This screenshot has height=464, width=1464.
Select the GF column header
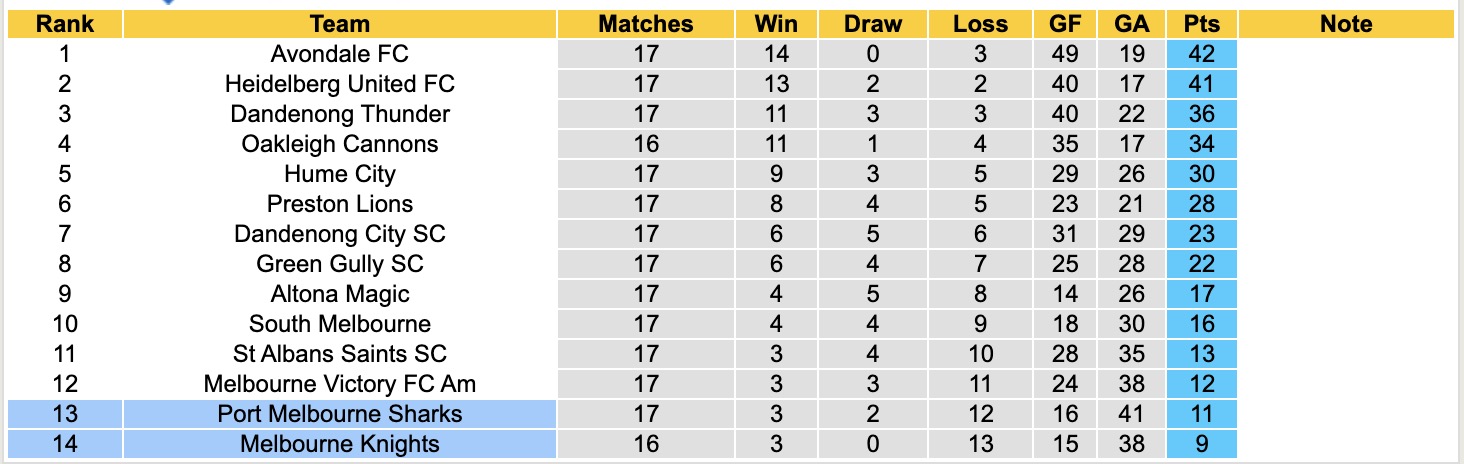(x=1065, y=24)
